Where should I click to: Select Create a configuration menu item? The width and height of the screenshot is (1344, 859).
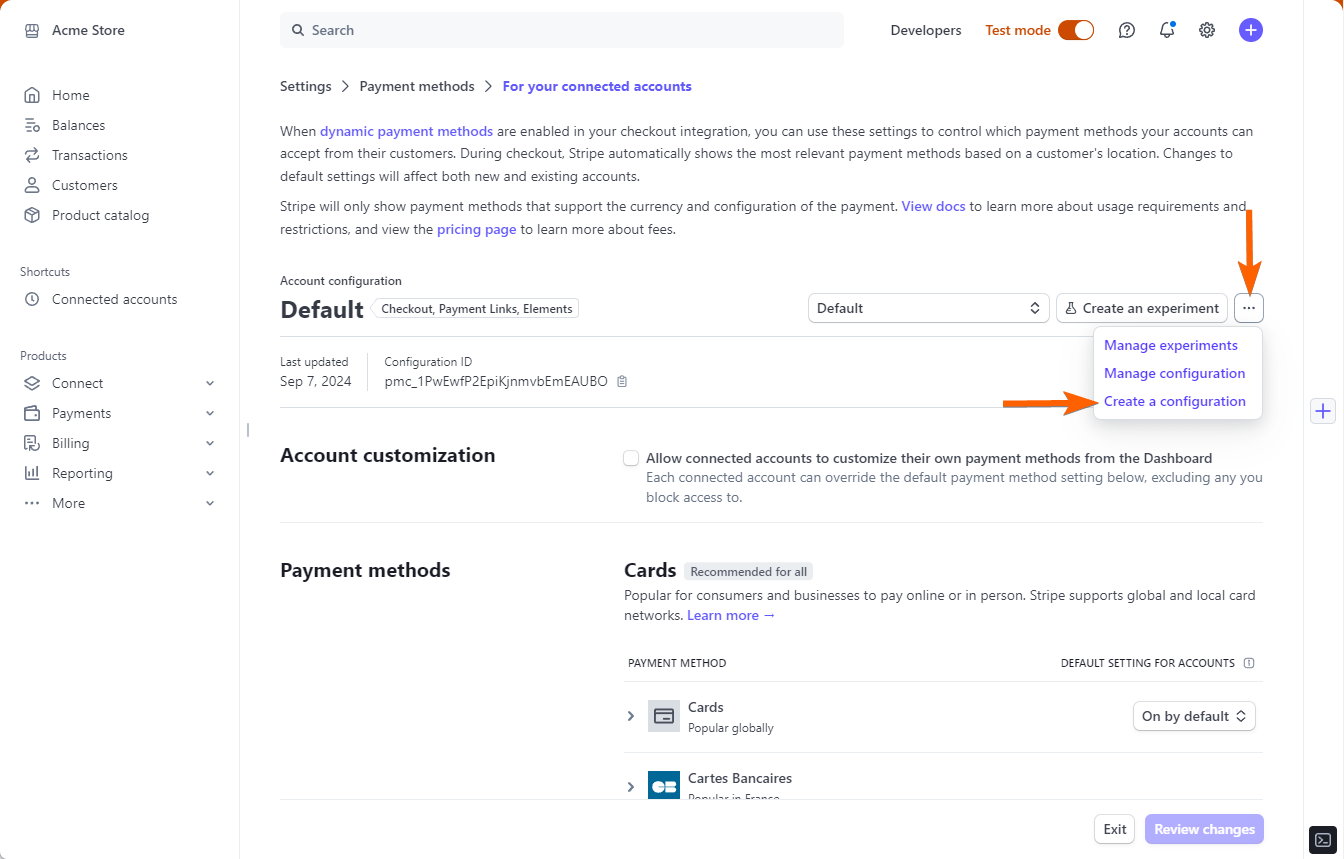click(x=1174, y=401)
